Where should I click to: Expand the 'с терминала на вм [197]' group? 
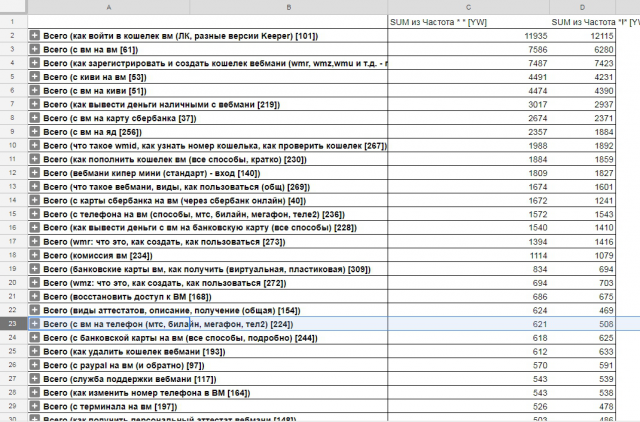click(x=35, y=406)
